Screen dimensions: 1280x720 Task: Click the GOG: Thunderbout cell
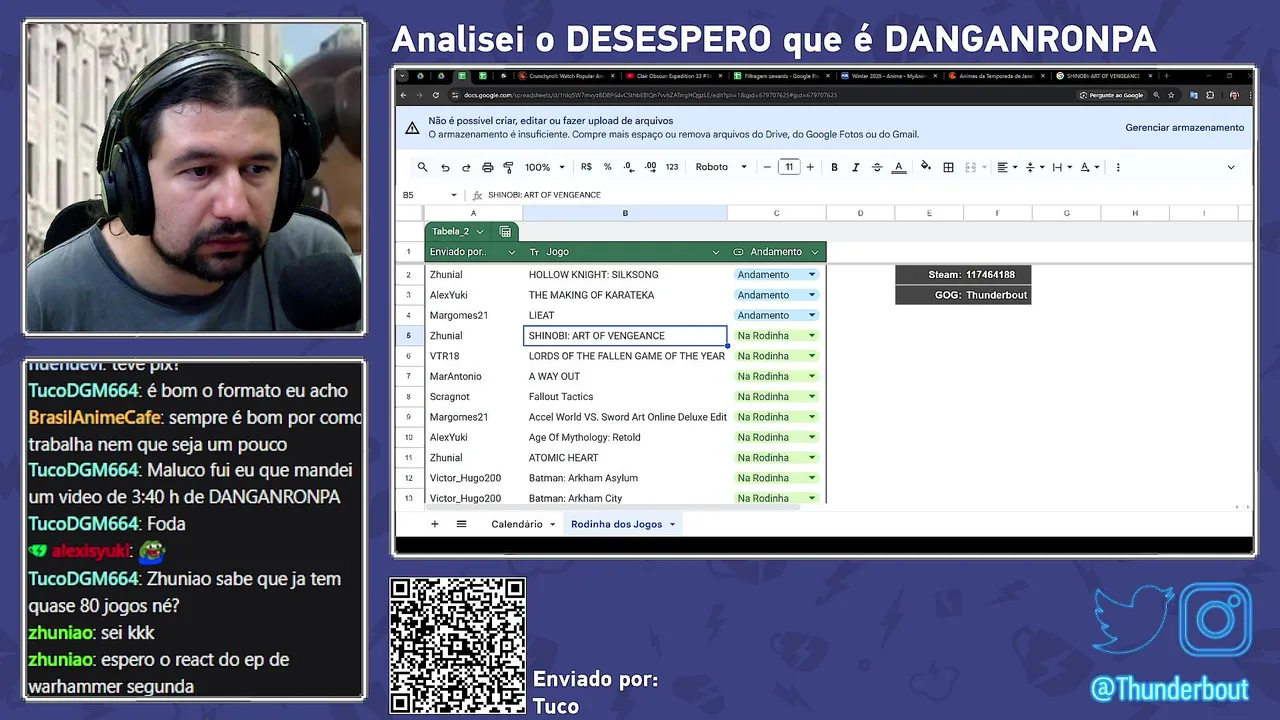click(x=963, y=295)
